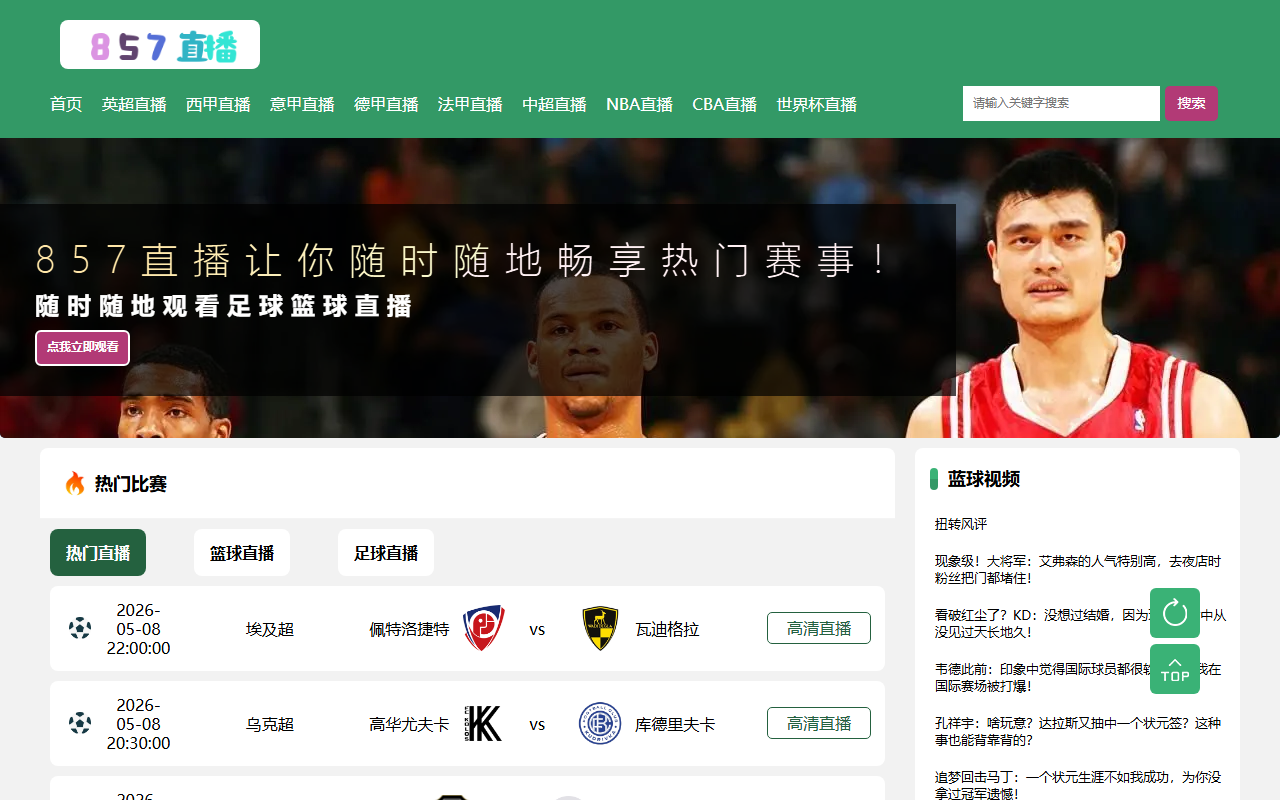
Task: Select the 热门直播 tab
Action: click(98, 552)
